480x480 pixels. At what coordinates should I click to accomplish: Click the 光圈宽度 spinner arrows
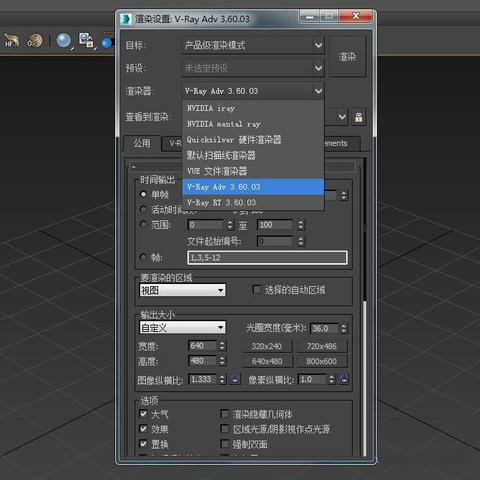[x=343, y=328]
